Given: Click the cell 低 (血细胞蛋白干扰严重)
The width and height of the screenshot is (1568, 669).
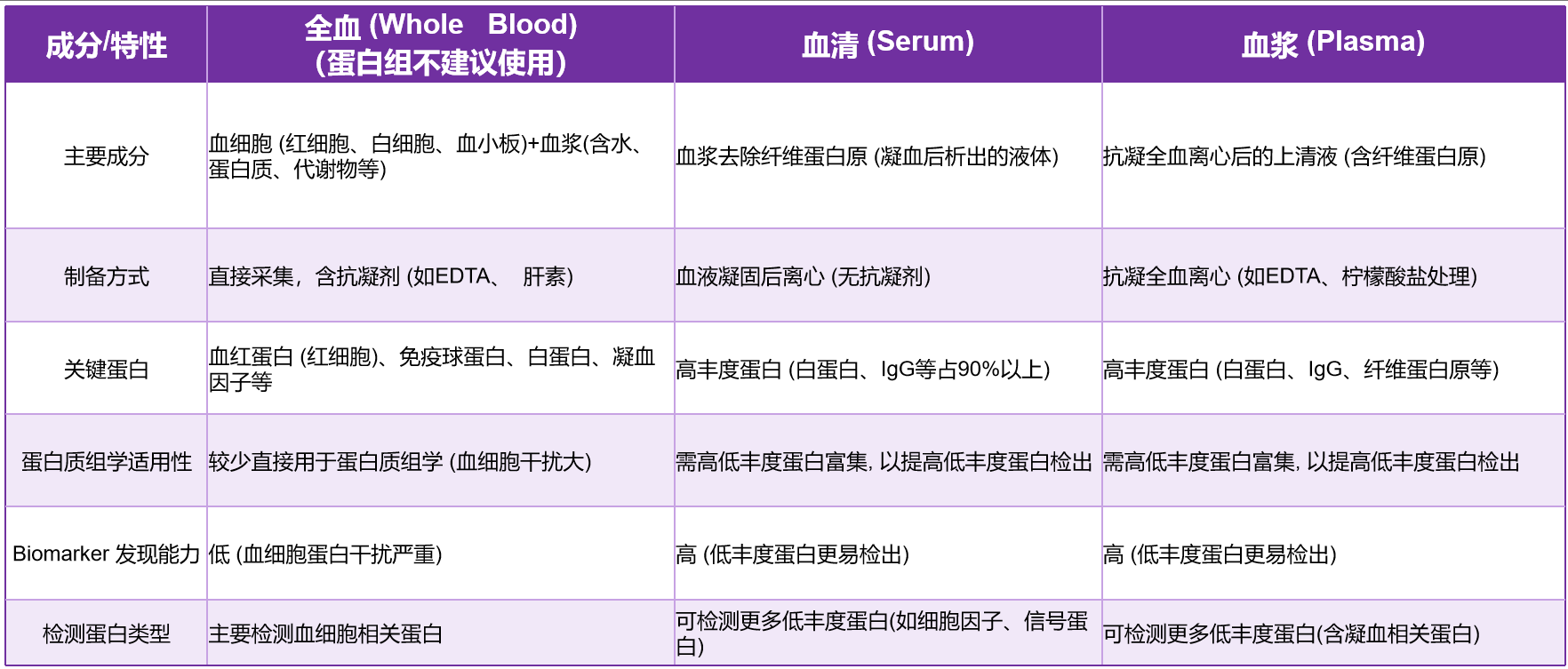Looking at the screenshot, I should [x=324, y=554].
